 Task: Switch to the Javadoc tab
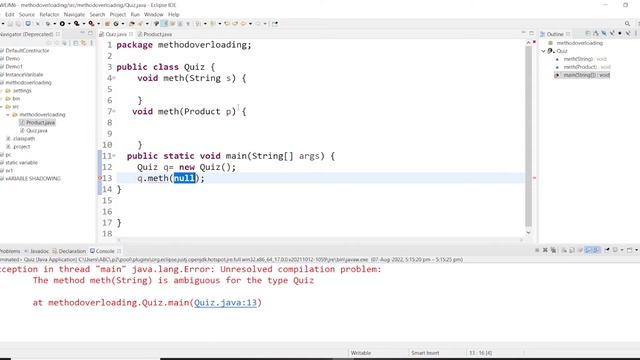pyautogui.click(x=36, y=251)
